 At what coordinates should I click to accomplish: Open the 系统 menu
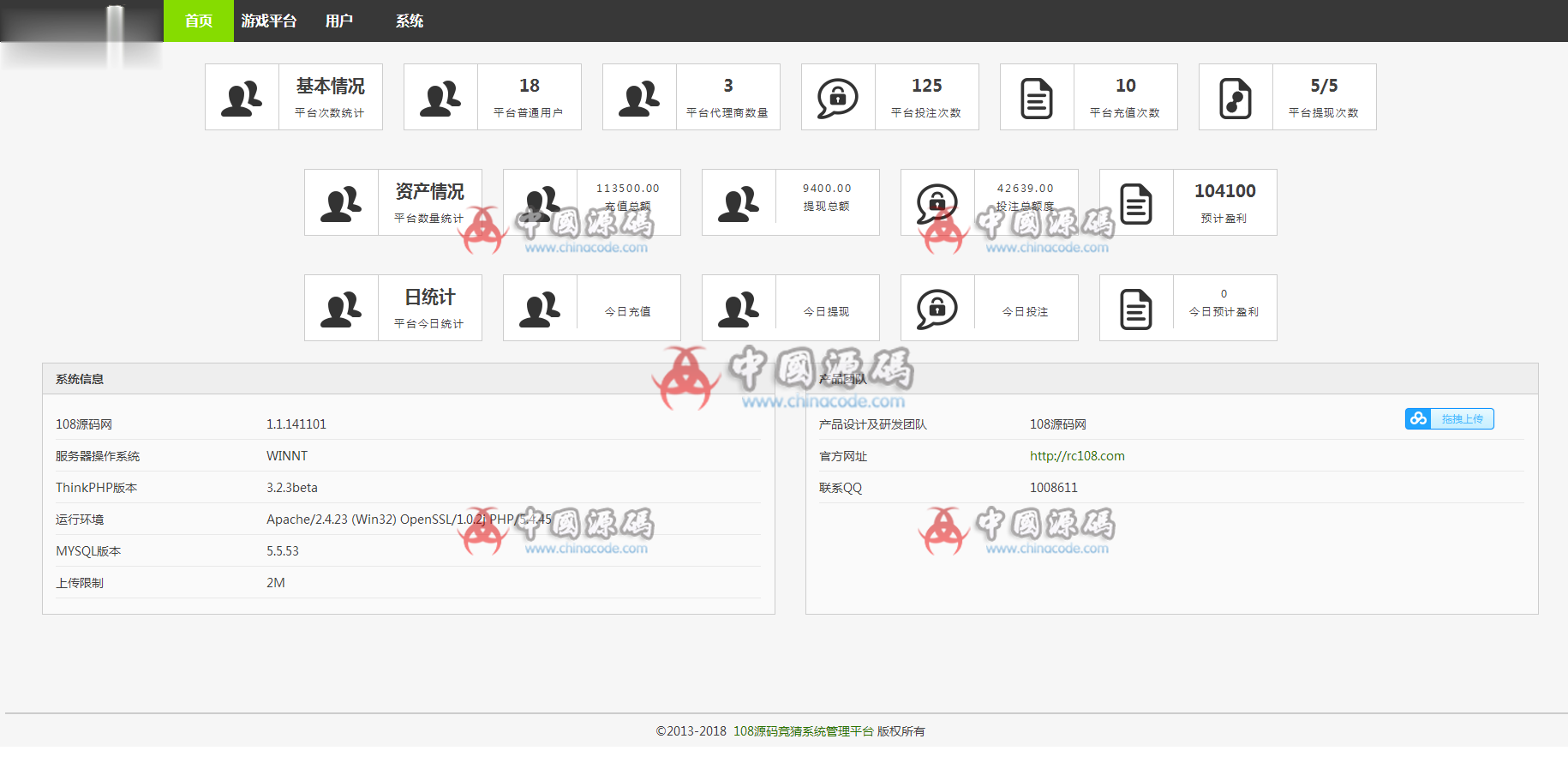409,21
